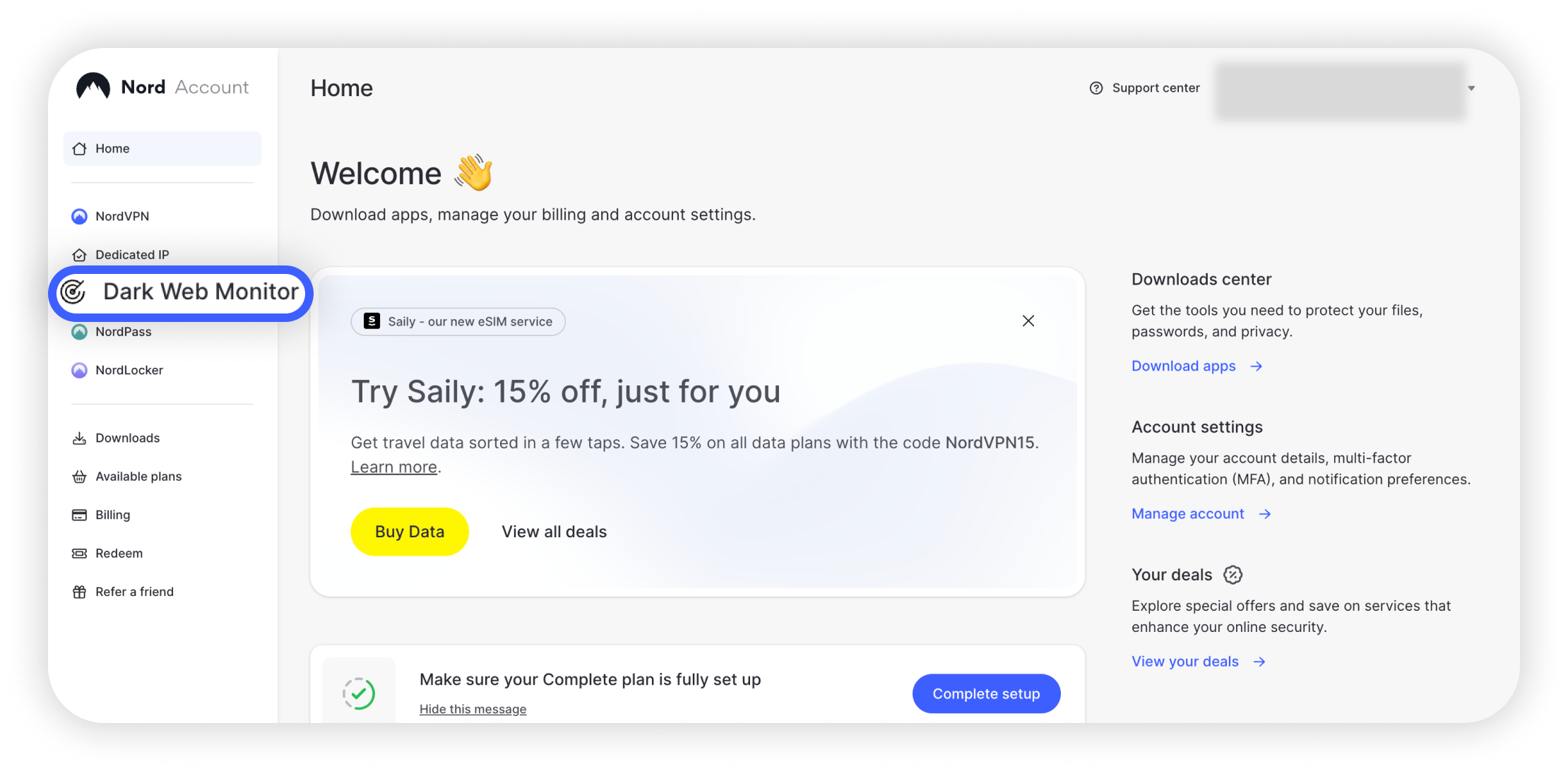The image size is (1568, 771).
Task: Open the Support center link
Action: coord(1146,88)
